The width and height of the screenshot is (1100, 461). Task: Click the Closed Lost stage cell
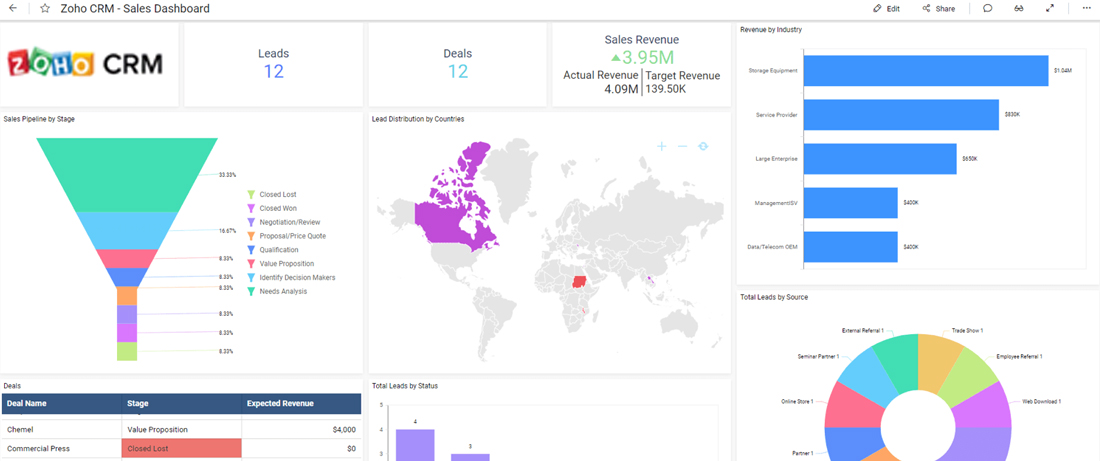[182, 448]
